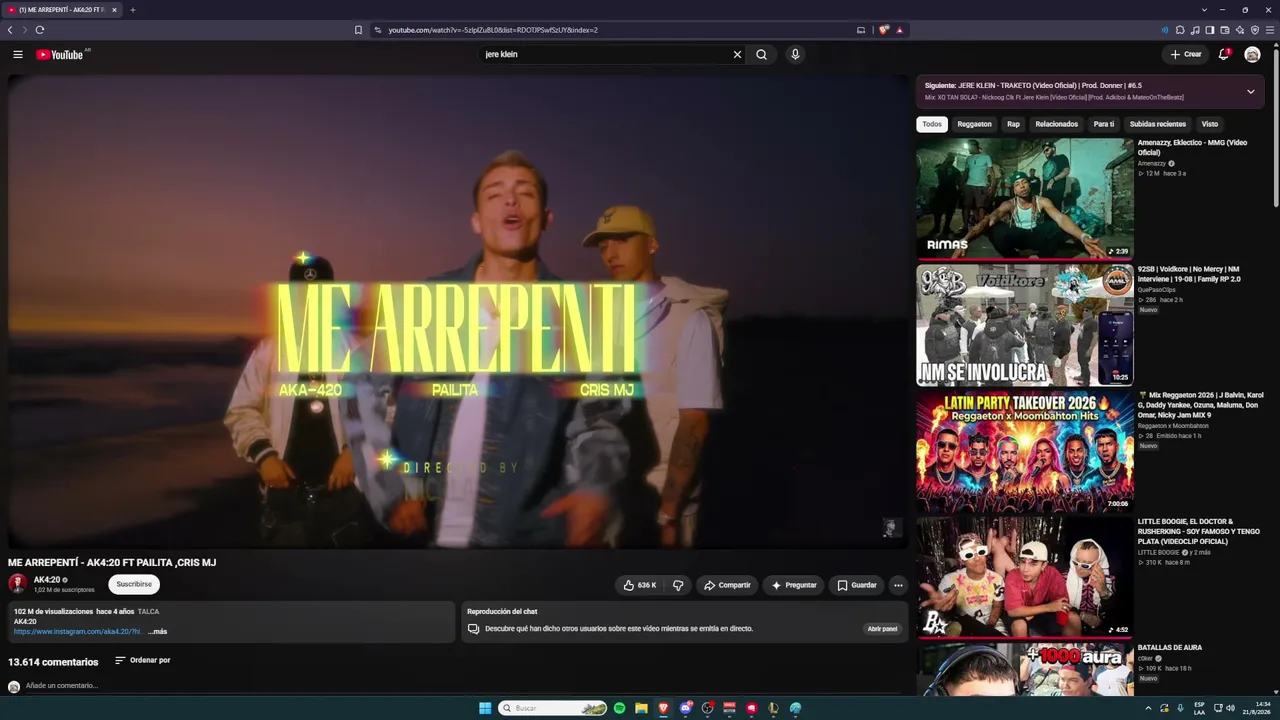Open the 'NM SE INVOLUCRA' video thumbnail
The height and width of the screenshot is (720, 1280).
click(1025, 325)
